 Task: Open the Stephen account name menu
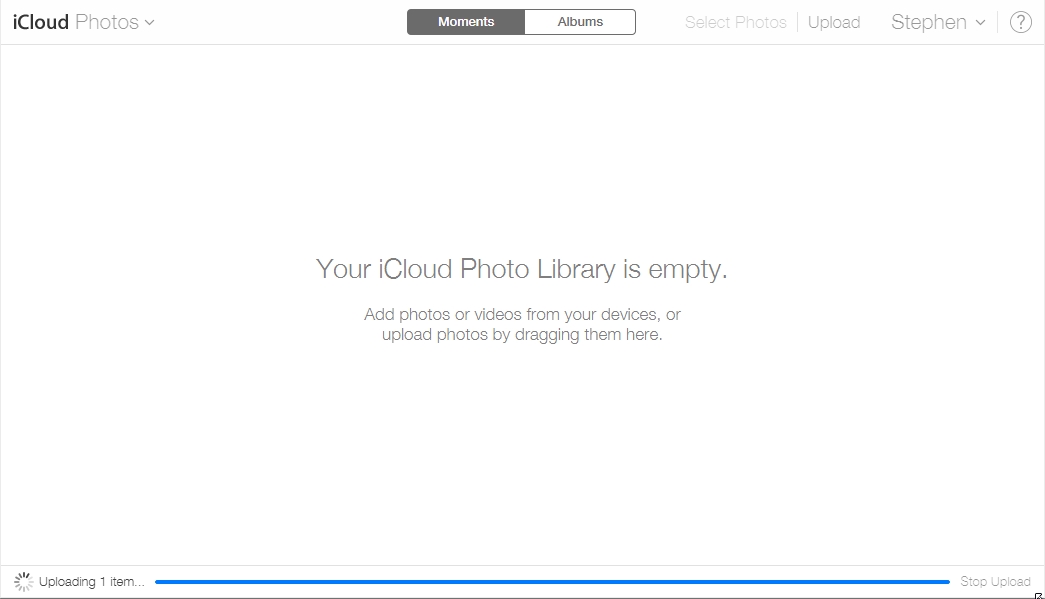click(x=928, y=22)
